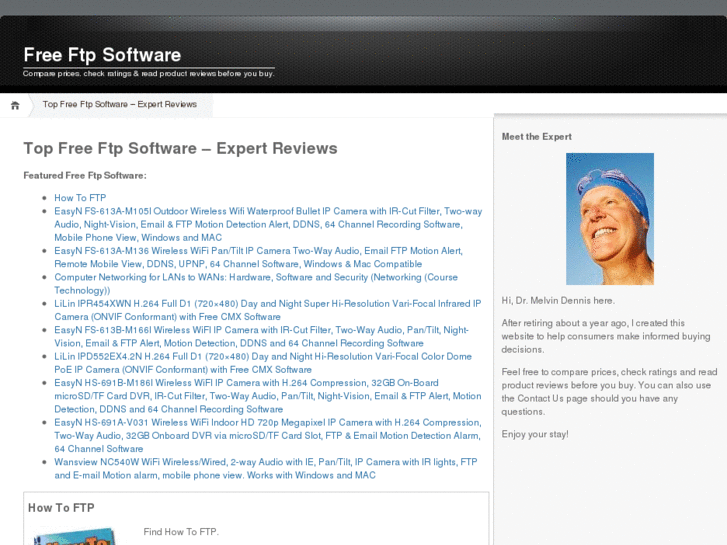Open the EasyN HS-691A-V031 HD 720p link
This screenshot has width=727, height=545.
coord(268,436)
